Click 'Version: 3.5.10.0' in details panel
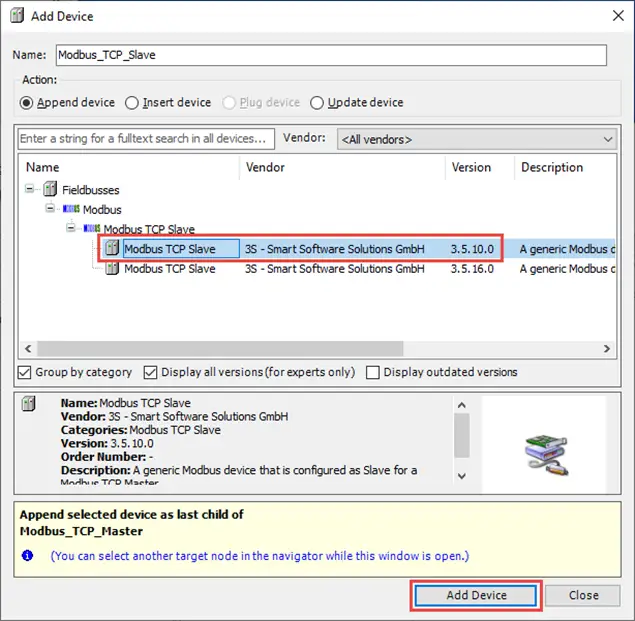 click(x=107, y=443)
